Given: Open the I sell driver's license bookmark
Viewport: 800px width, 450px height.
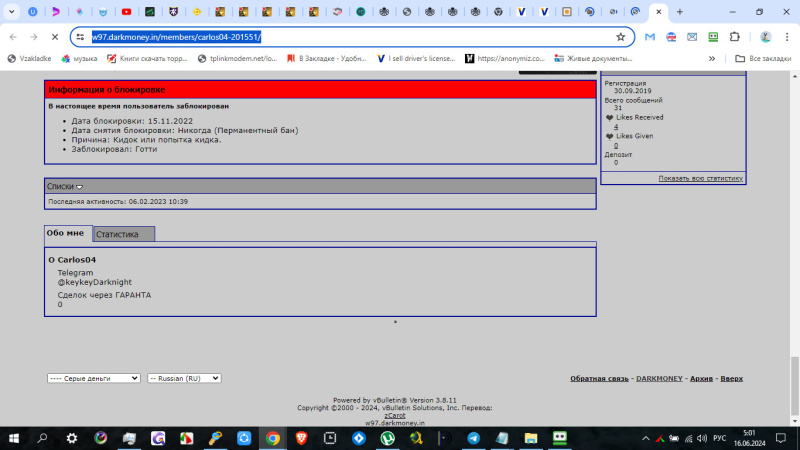Looking at the screenshot, I should click(416, 59).
